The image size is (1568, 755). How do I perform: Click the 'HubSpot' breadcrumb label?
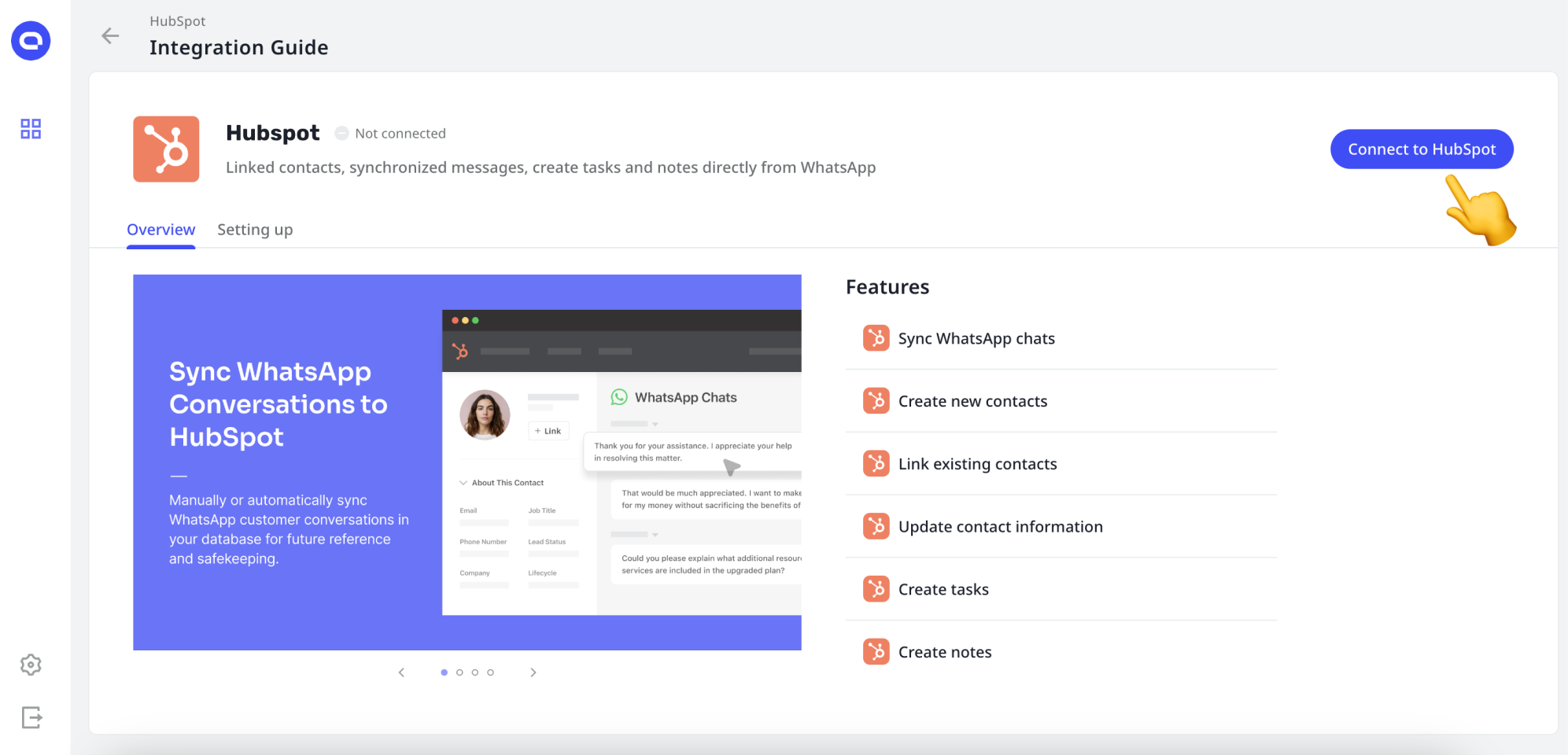click(x=178, y=21)
